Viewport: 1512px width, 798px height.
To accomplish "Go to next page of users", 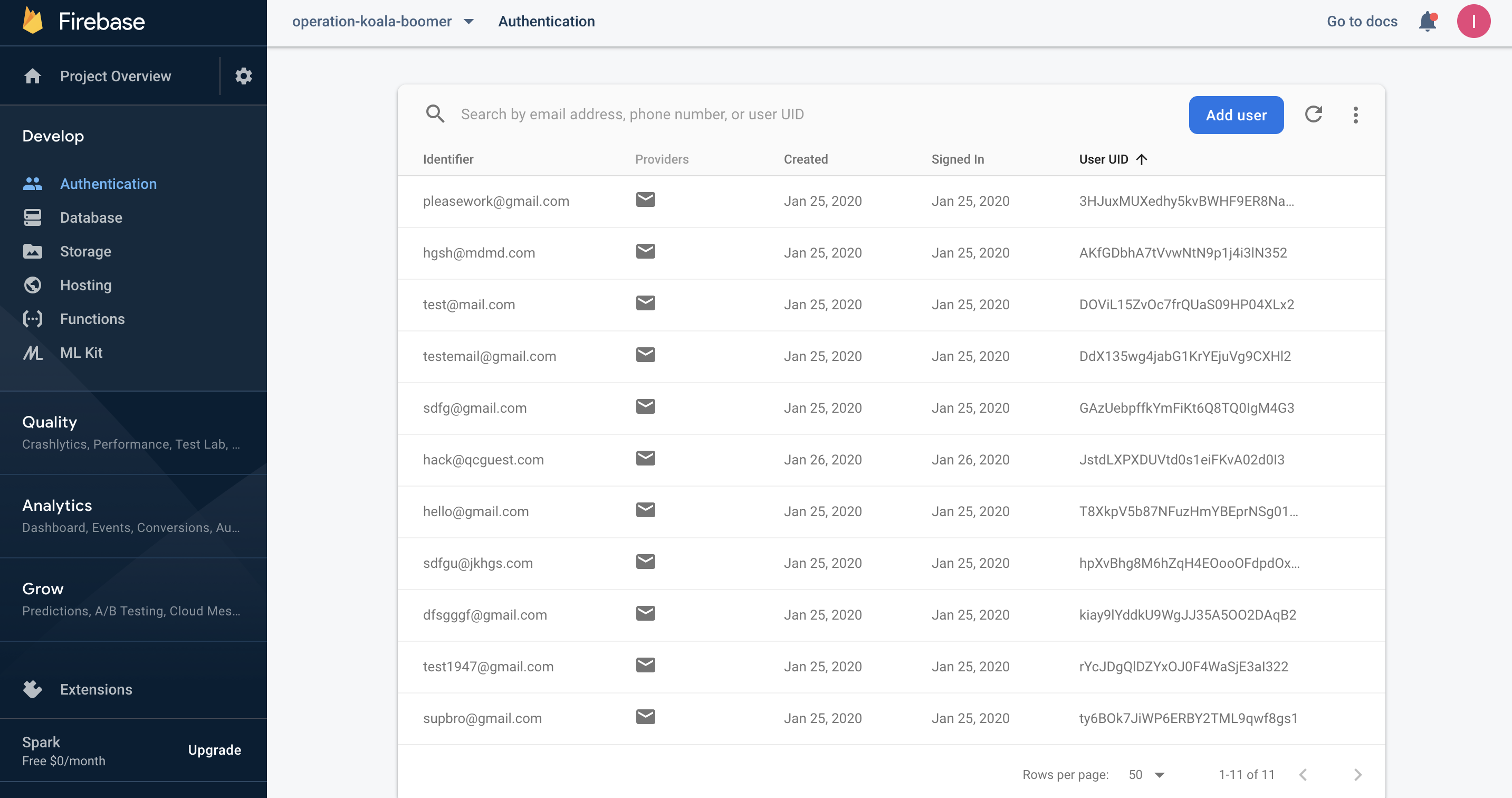I will point(1357,774).
